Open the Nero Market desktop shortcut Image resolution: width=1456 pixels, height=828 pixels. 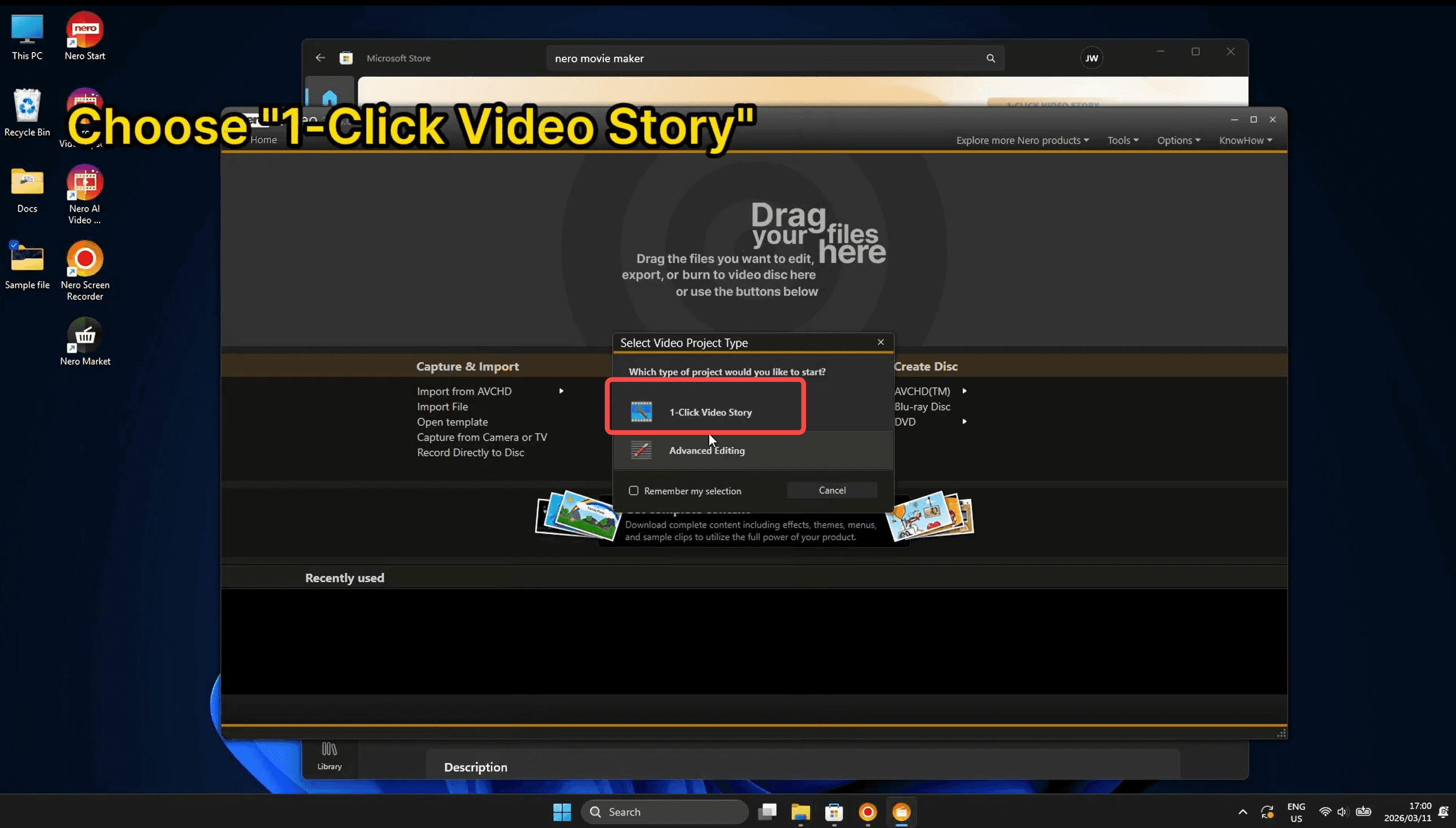click(85, 335)
